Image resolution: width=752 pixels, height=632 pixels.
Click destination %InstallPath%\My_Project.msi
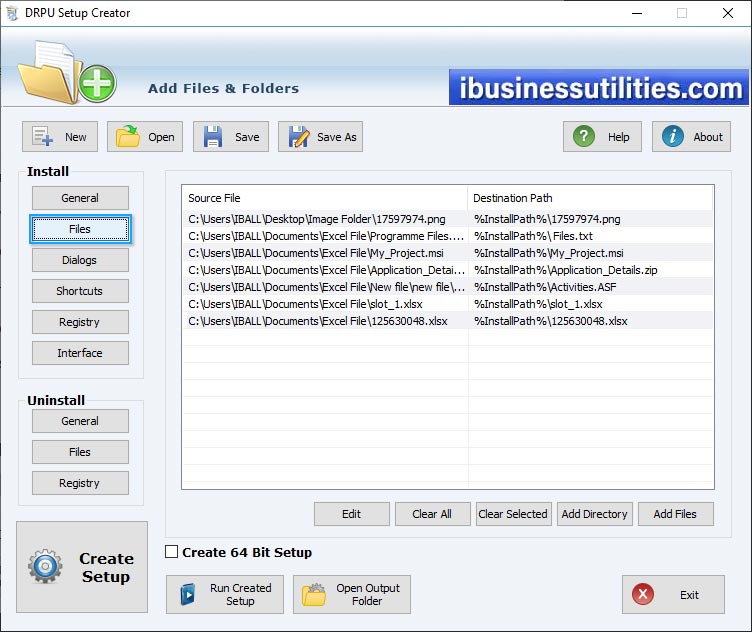pyautogui.click(x=549, y=253)
